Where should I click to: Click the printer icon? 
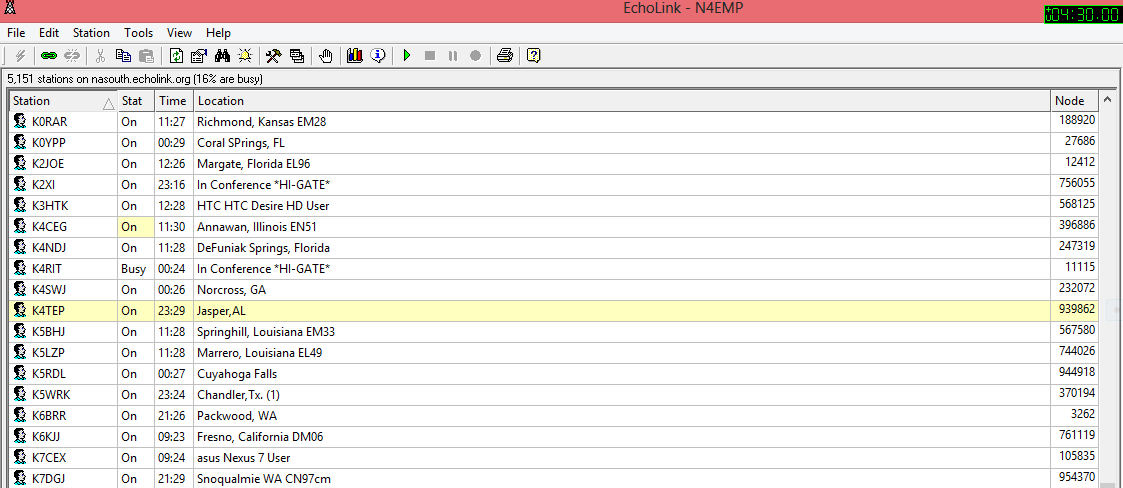(x=505, y=55)
